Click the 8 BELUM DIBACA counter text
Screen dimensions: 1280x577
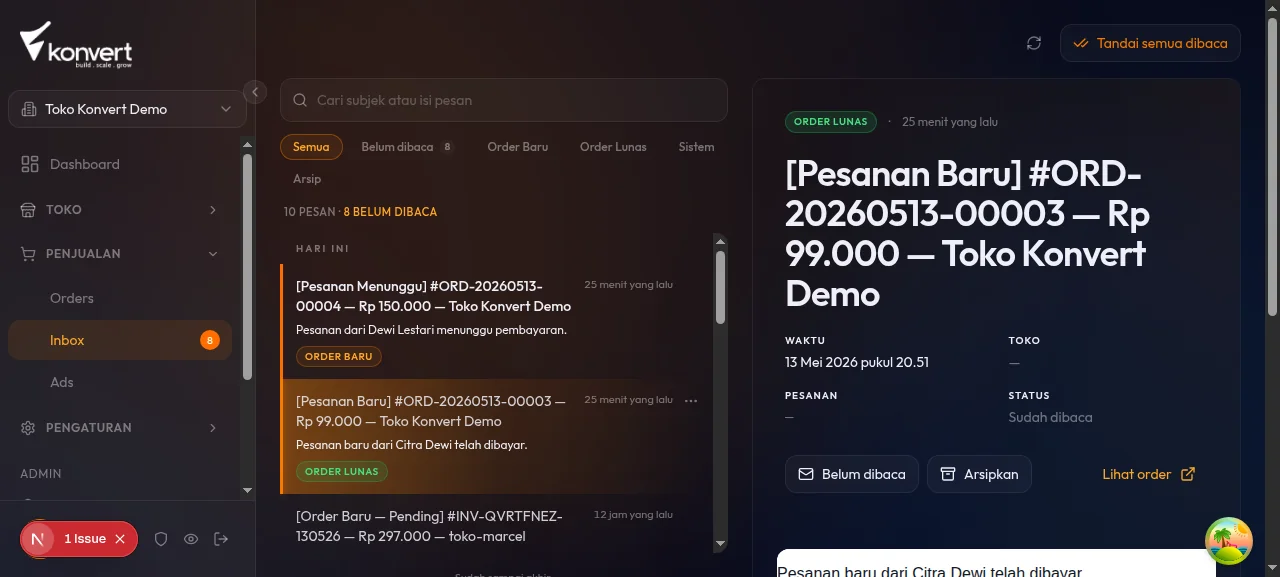point(390,212)
